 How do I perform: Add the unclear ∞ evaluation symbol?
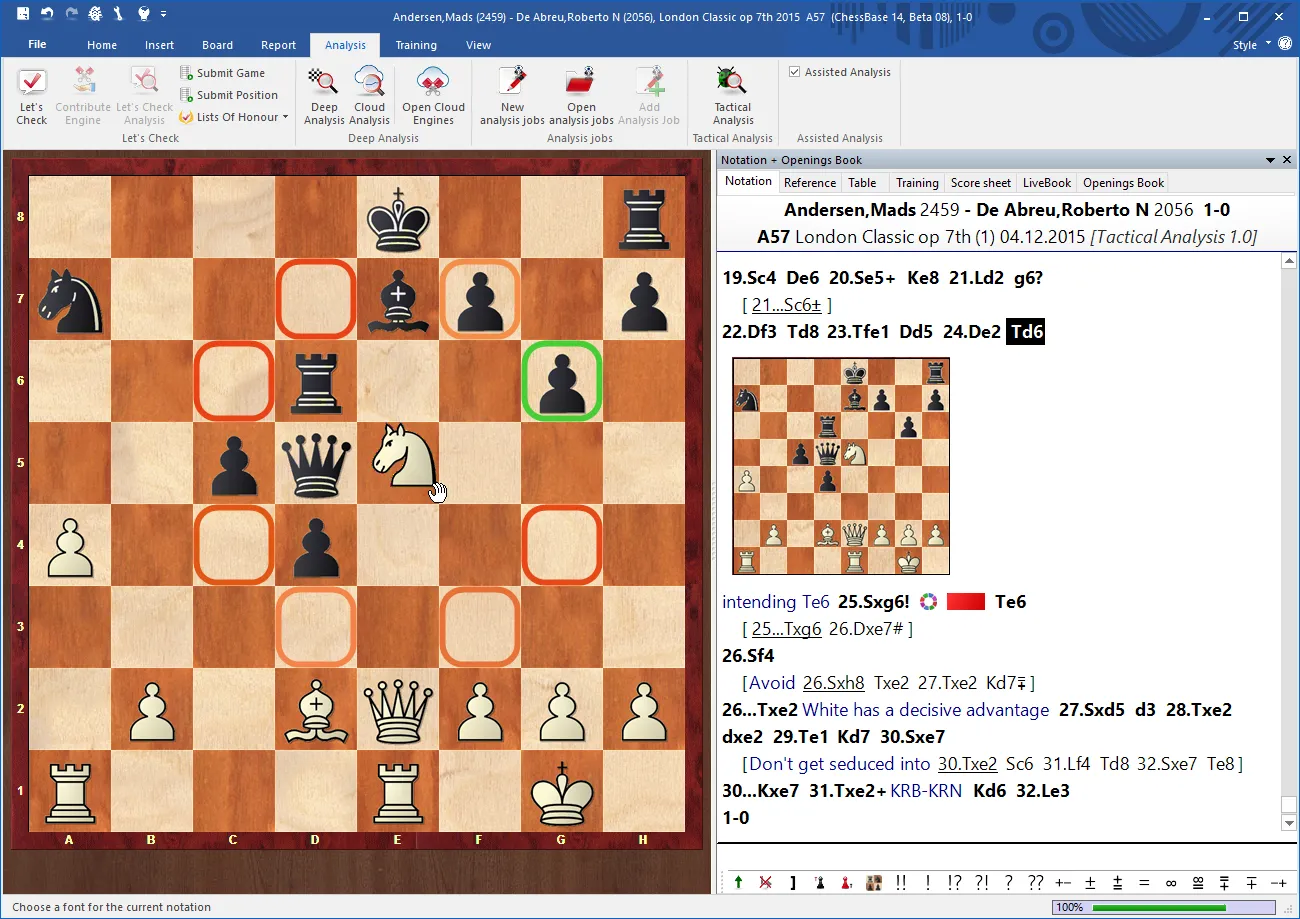[1171, 882]
